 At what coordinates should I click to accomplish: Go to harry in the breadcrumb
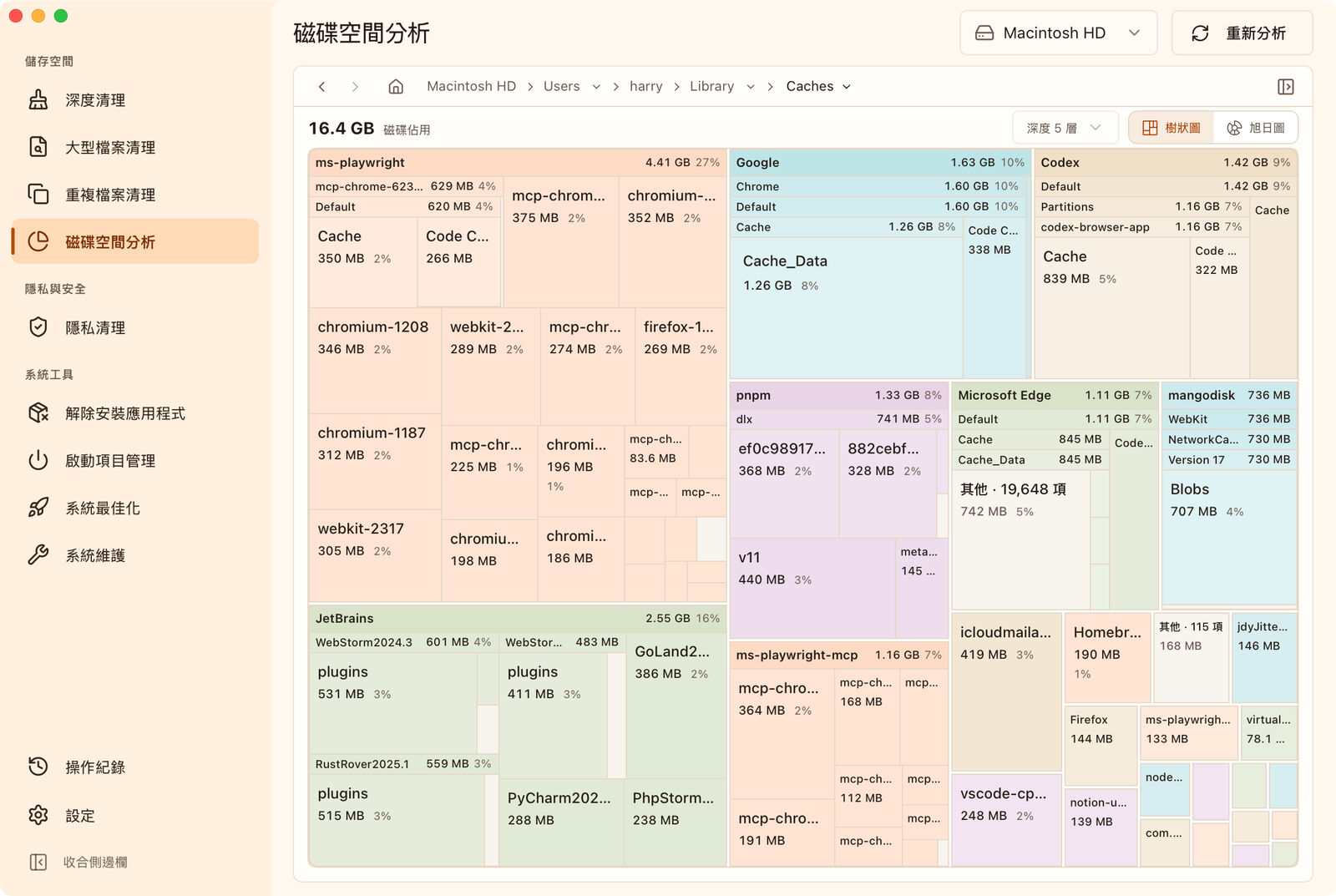pos(645,87)
